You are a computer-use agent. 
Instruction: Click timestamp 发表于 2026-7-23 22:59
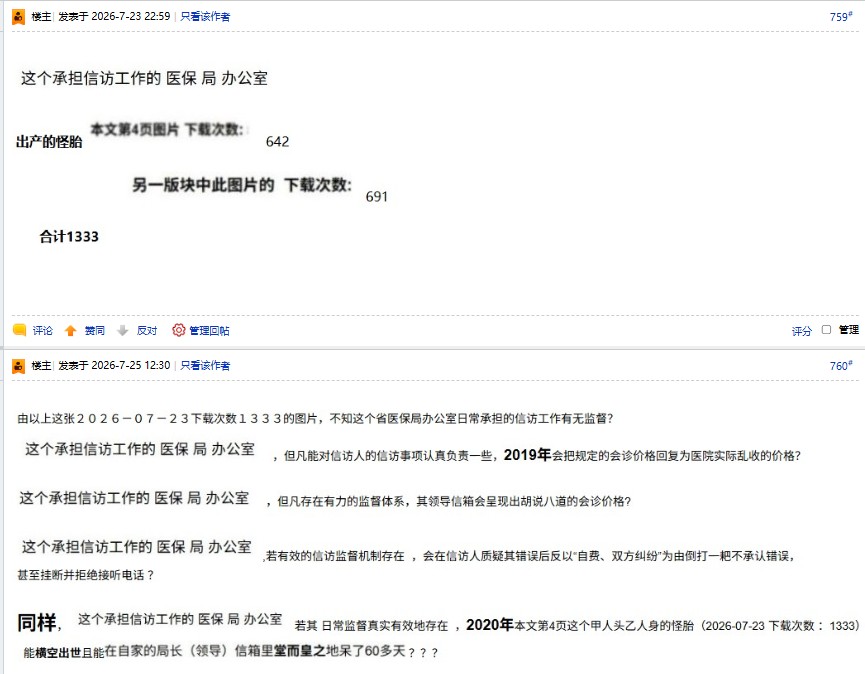coord(114,17)
